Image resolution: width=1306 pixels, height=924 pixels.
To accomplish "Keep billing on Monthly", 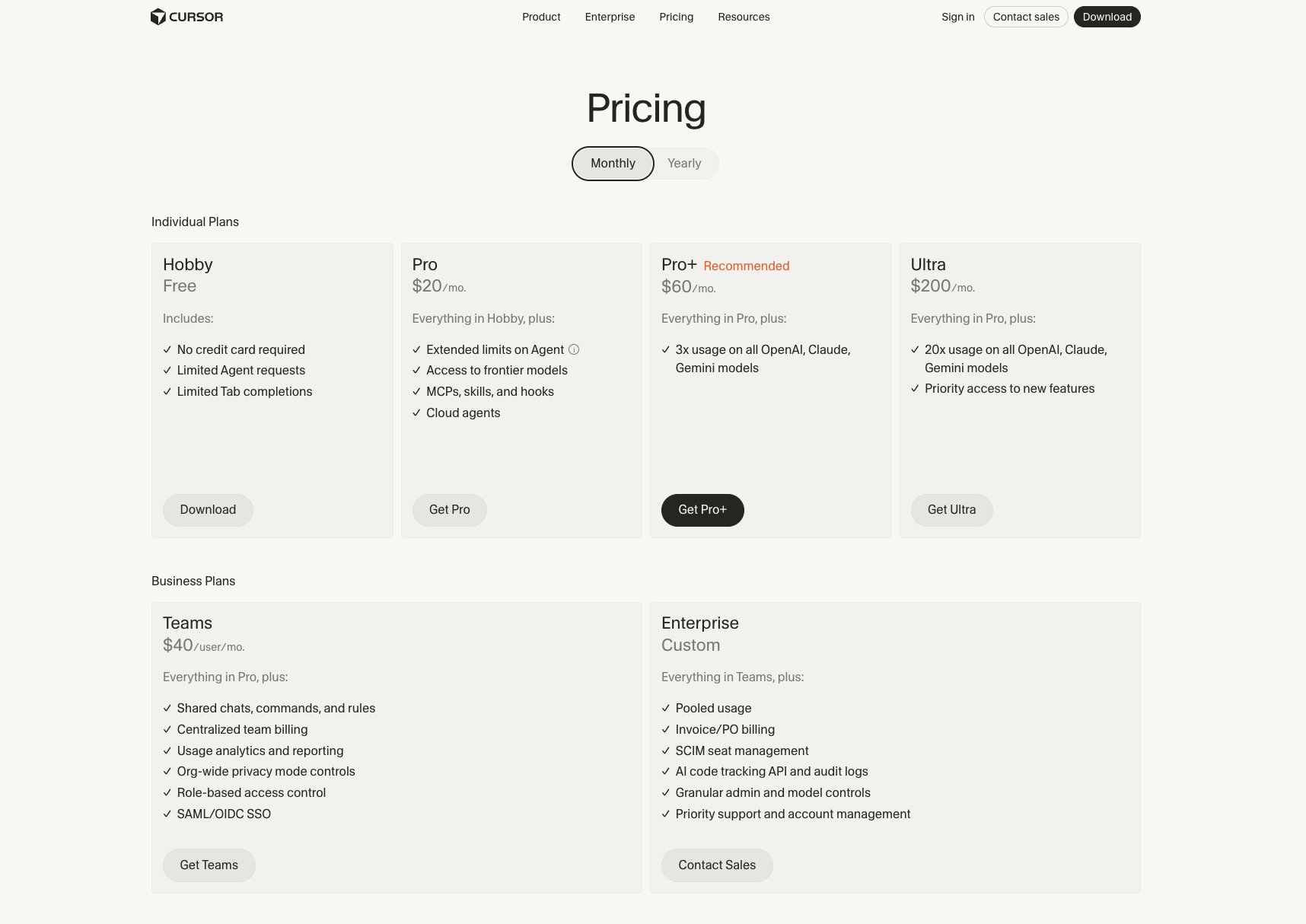I will (612, 163).
